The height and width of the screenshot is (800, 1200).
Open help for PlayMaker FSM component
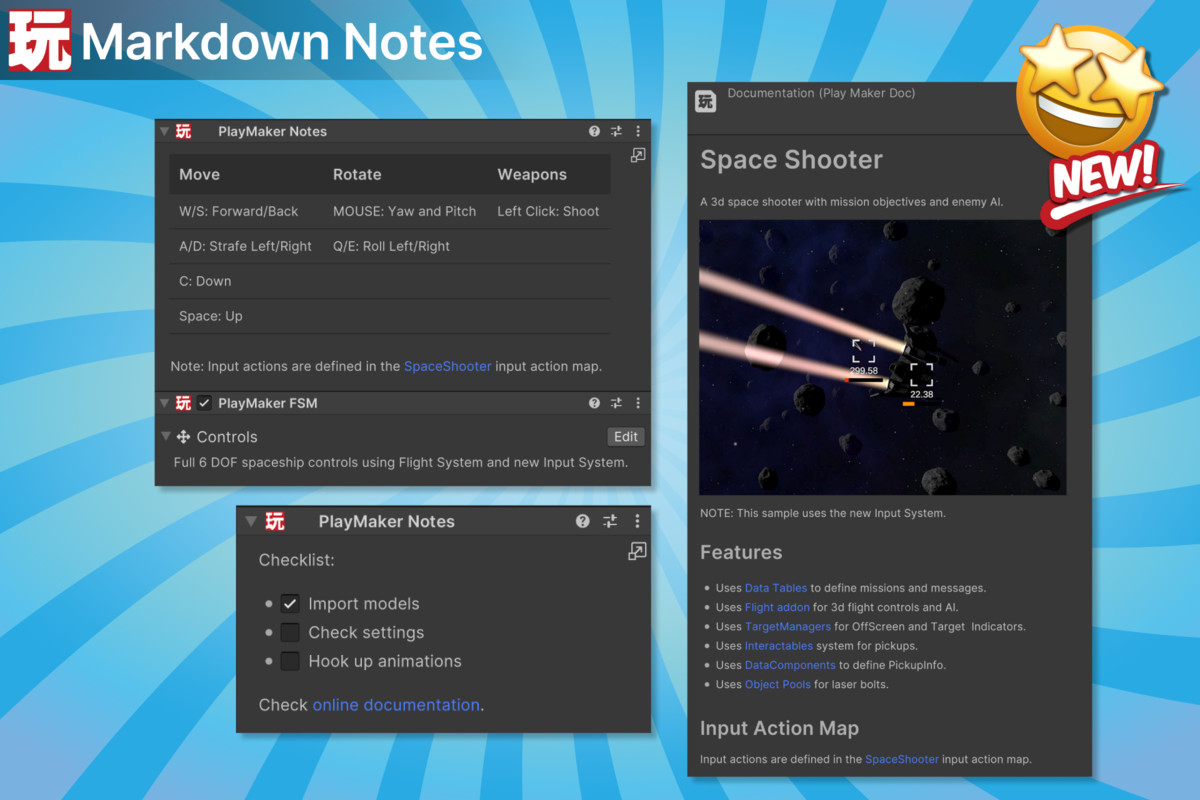point(594,403)
